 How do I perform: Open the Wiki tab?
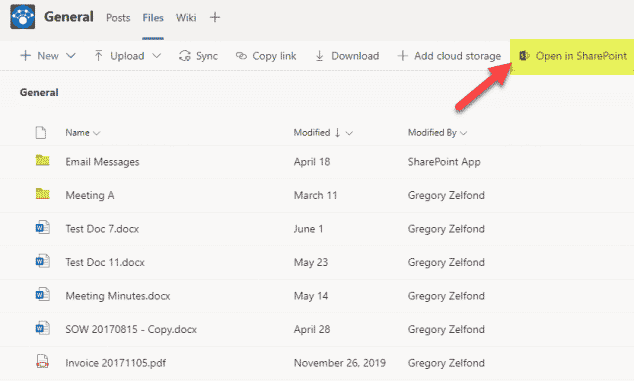coord(186,18)
